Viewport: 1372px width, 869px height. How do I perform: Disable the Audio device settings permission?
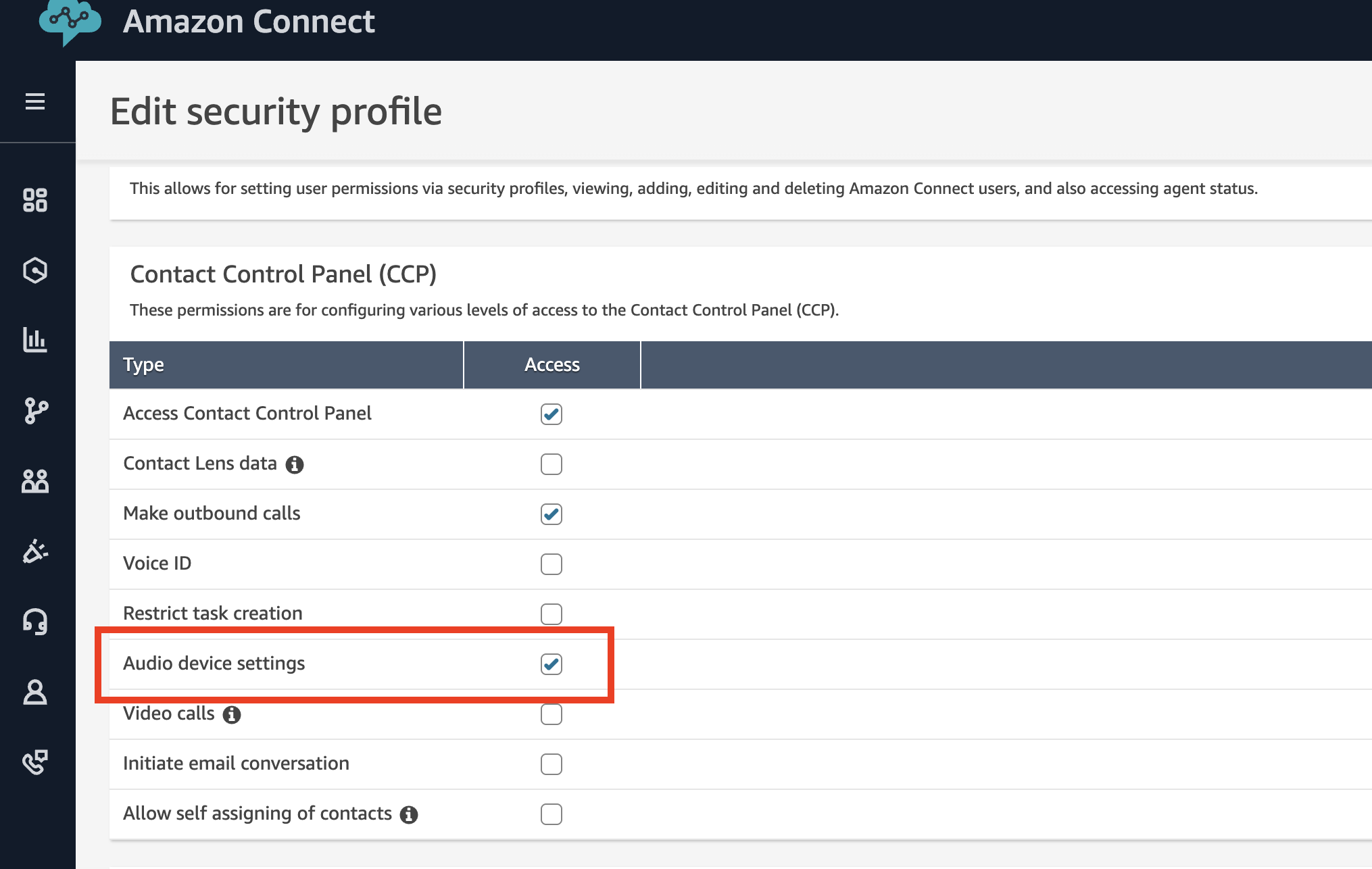[552, 664]
